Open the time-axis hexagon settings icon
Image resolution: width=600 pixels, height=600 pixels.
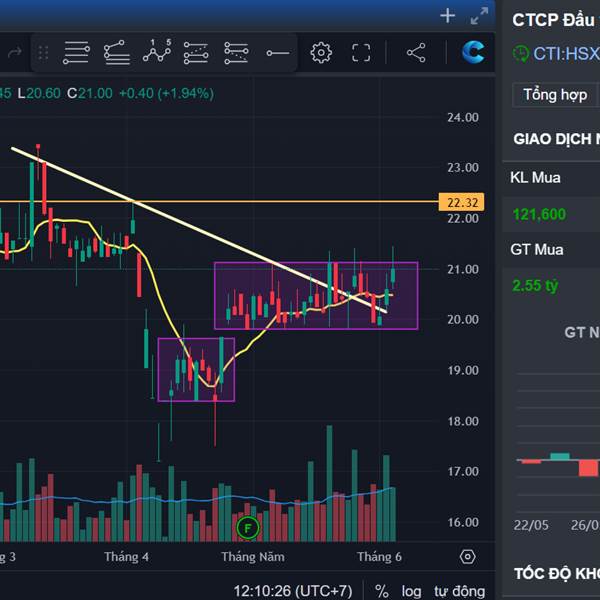(467, 557)
